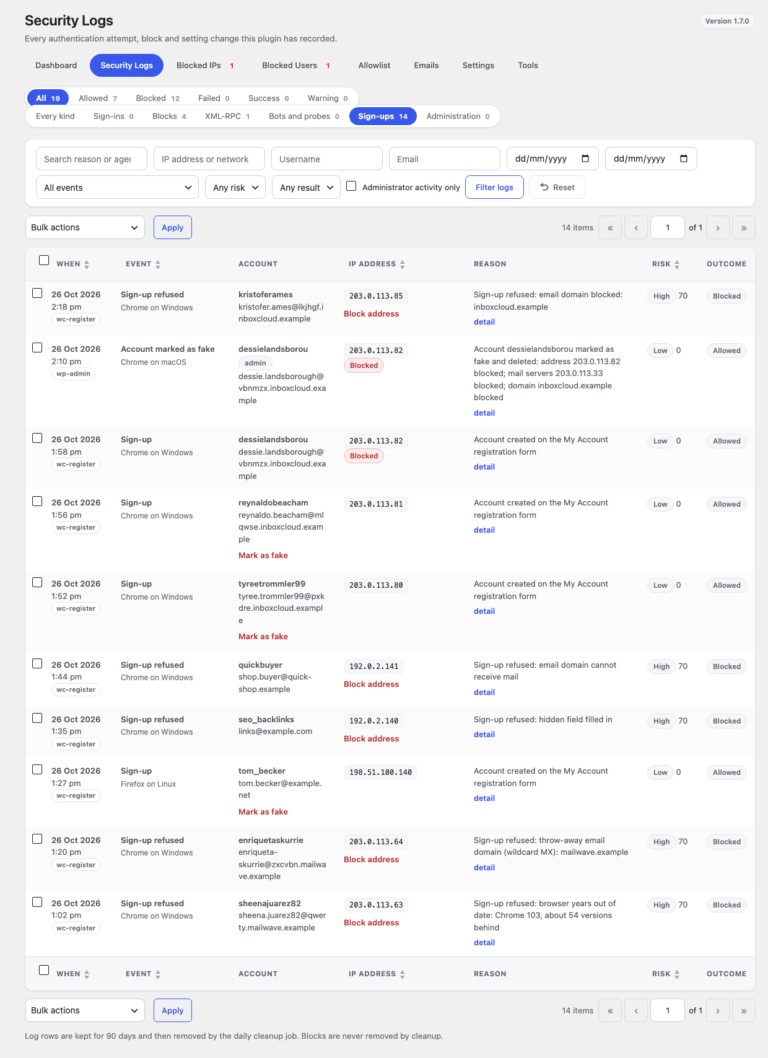Sort by RISK in the footer header row
This screenshot has height=1058, width=768.
[666, 974]
